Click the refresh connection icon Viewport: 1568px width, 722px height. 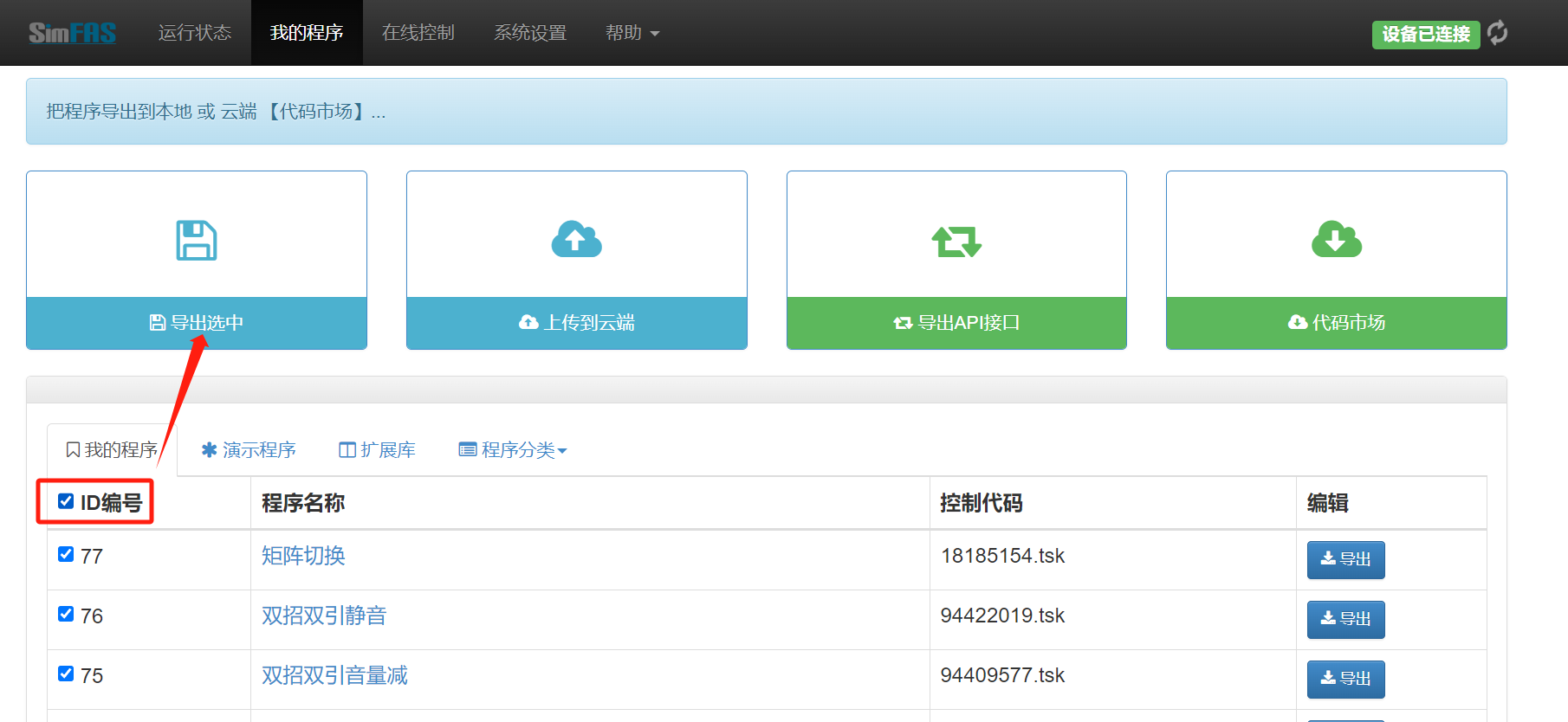click(1497, 33)
